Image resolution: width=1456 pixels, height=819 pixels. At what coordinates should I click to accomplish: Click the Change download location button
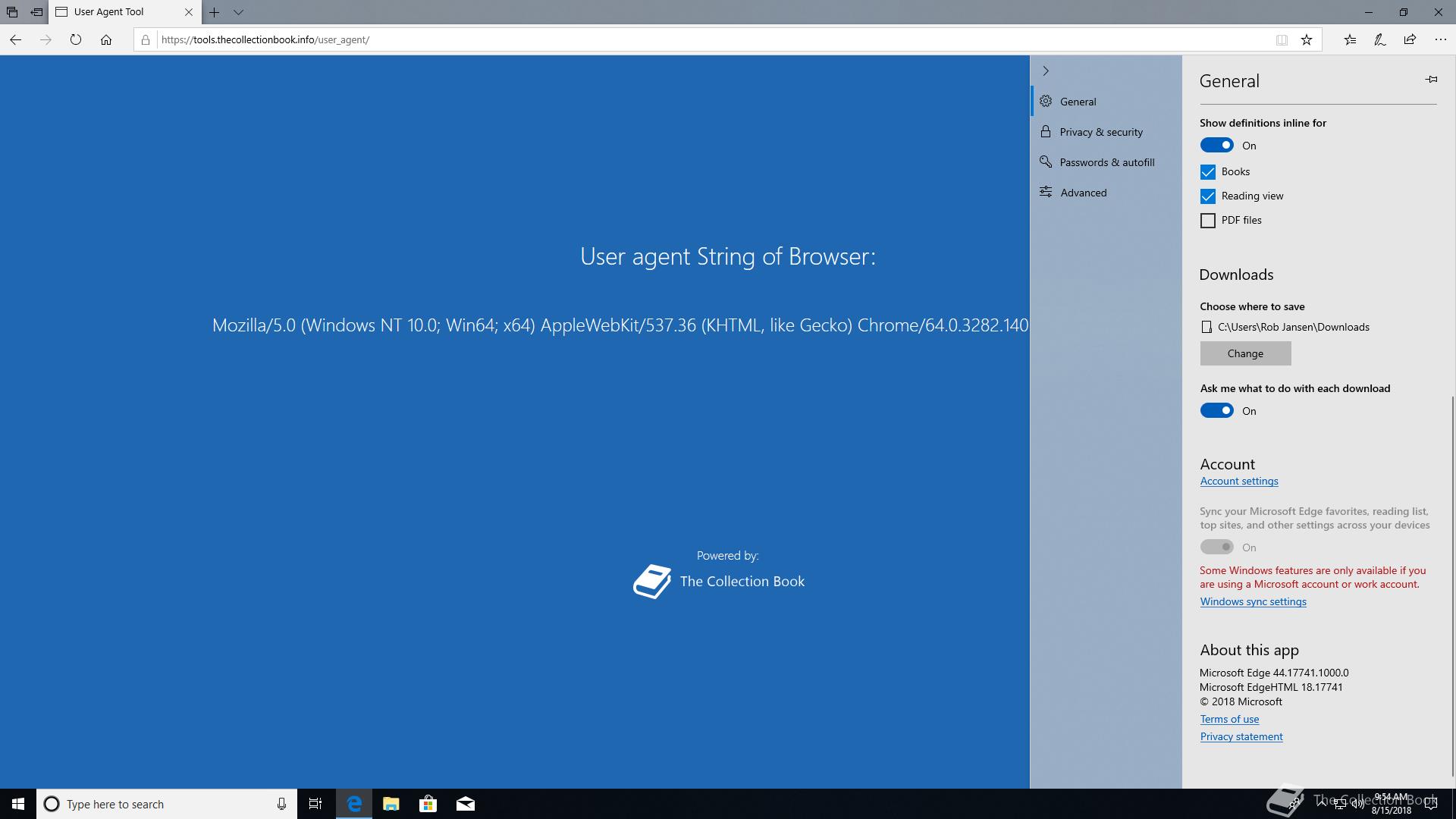(x=1245, y=353)
